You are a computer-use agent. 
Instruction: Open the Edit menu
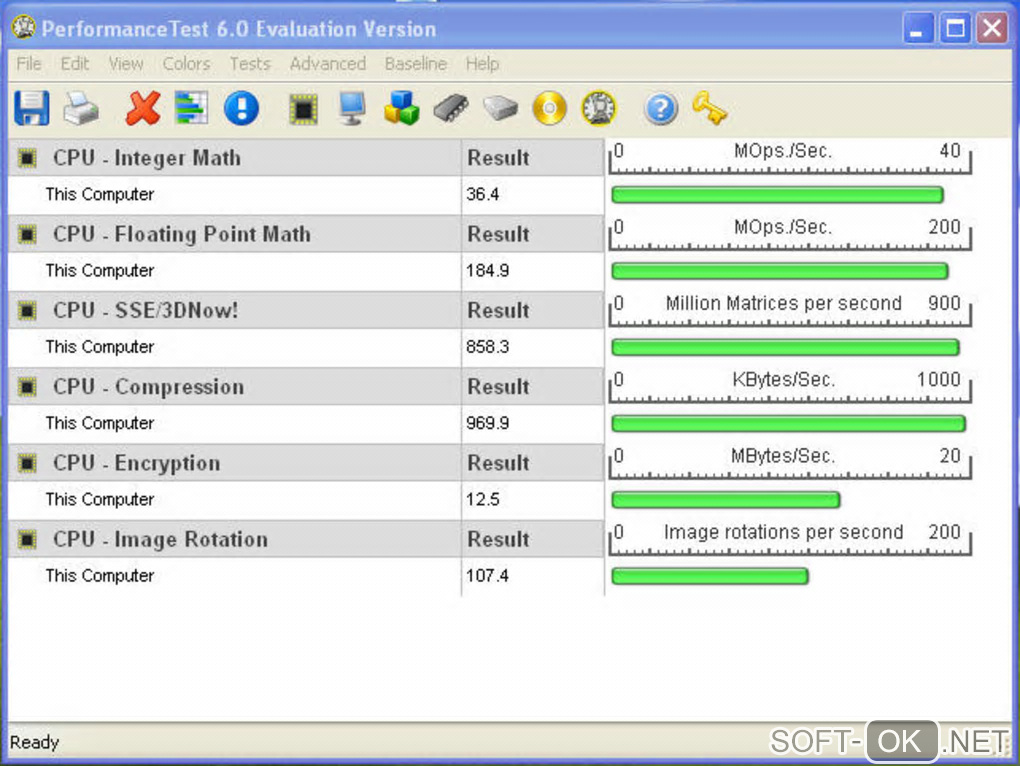click(74, 64)
